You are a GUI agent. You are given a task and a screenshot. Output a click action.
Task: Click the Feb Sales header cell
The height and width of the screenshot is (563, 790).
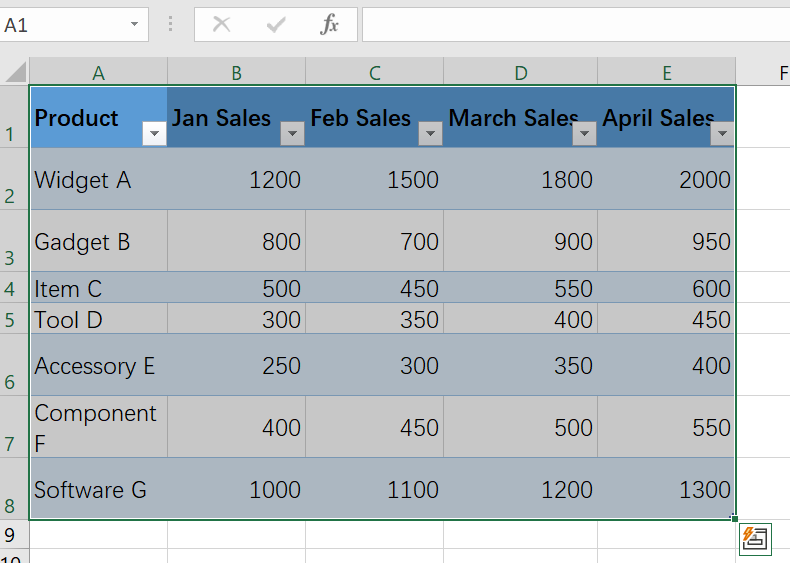coord(374,117)
